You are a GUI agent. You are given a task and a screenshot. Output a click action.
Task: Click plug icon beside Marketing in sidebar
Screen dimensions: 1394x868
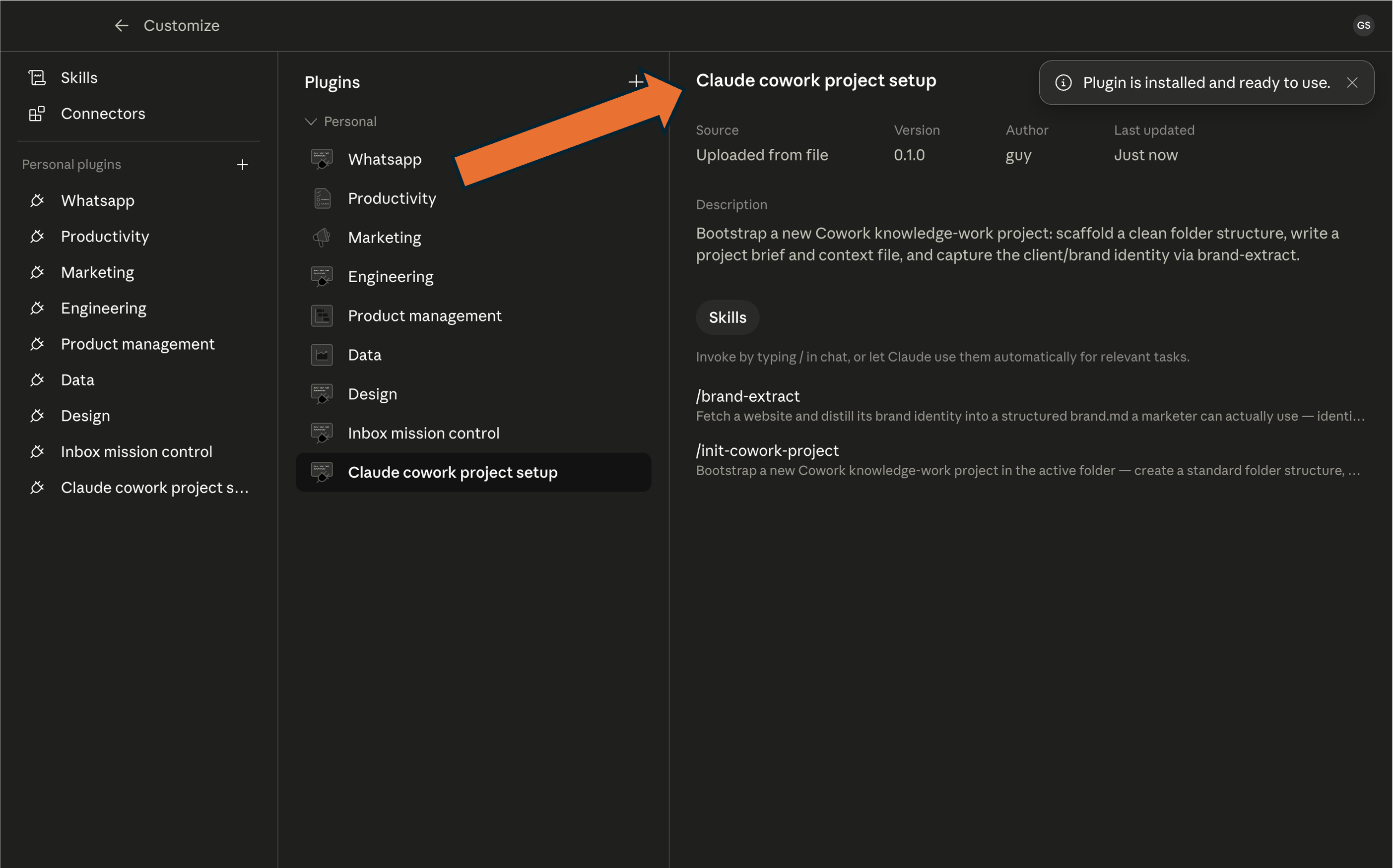tap(37, 272)
